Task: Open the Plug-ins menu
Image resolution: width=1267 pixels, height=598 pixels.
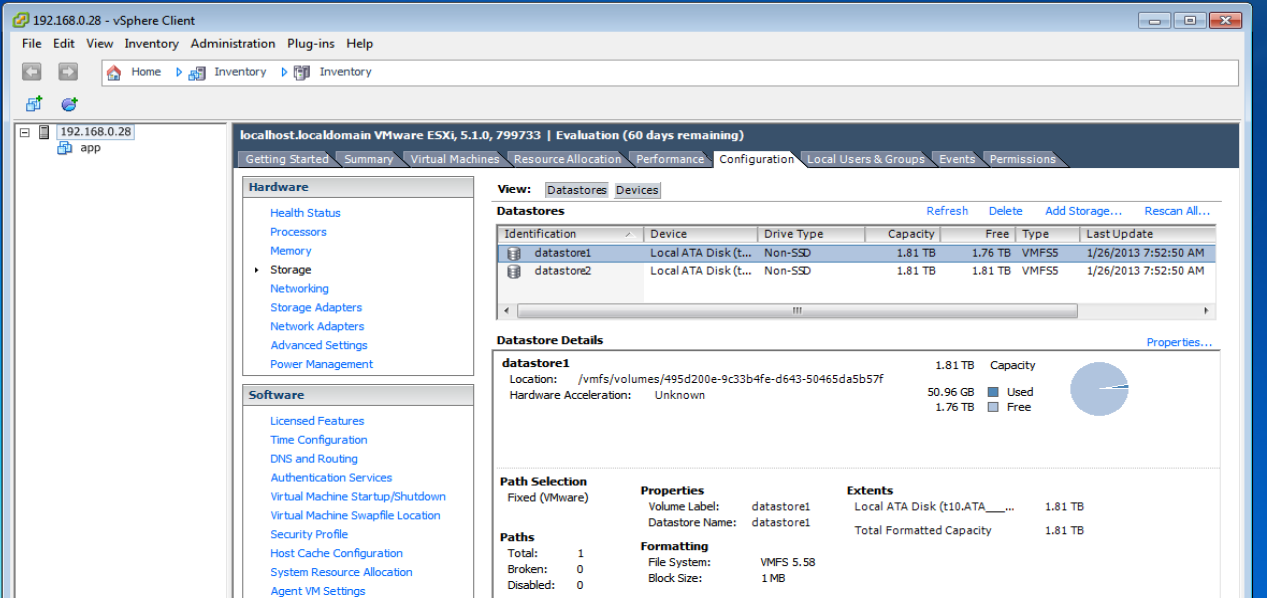Action: 311,44
